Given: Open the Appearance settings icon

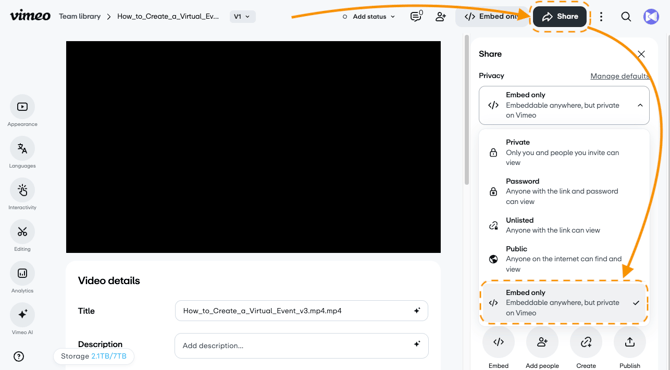Looking at the screenshot, I should [x=22, y=107].
